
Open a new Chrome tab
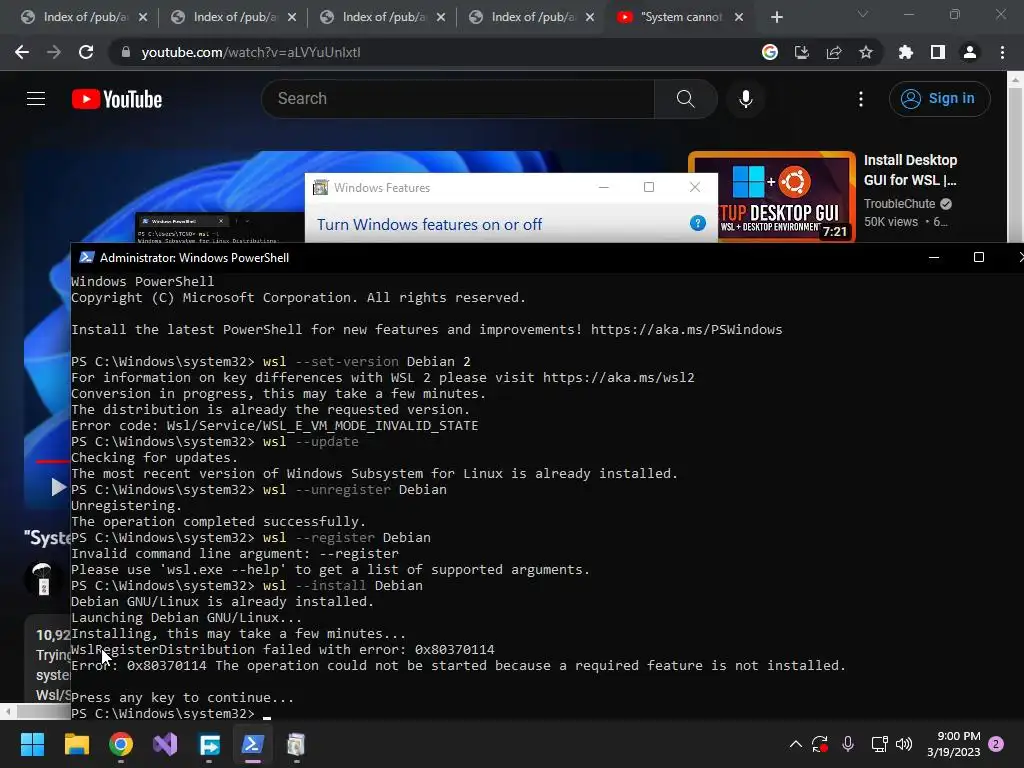point(776,17)
